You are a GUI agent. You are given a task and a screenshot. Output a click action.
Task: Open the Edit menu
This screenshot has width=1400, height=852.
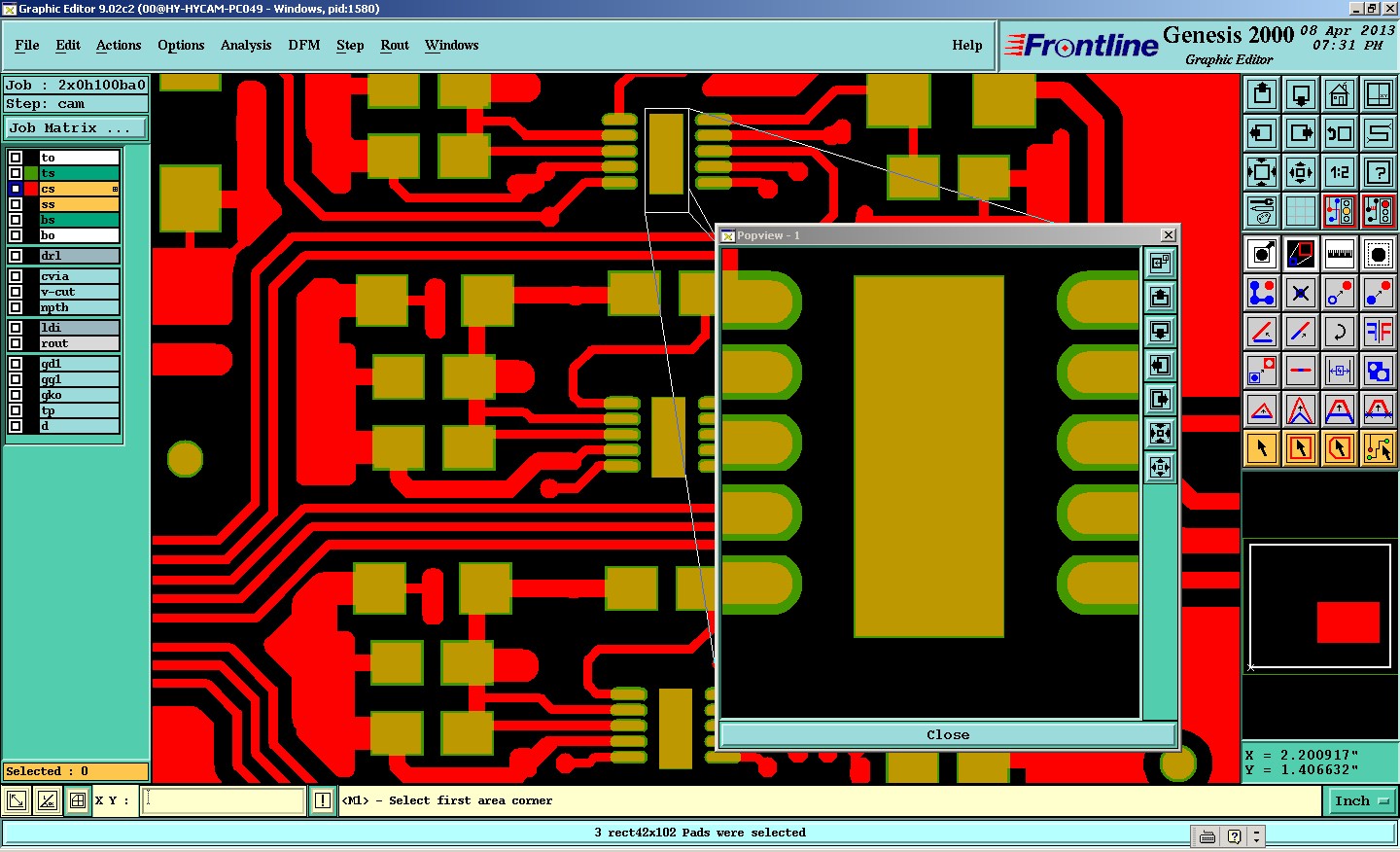pyautogui.click(x=68, y=45)
